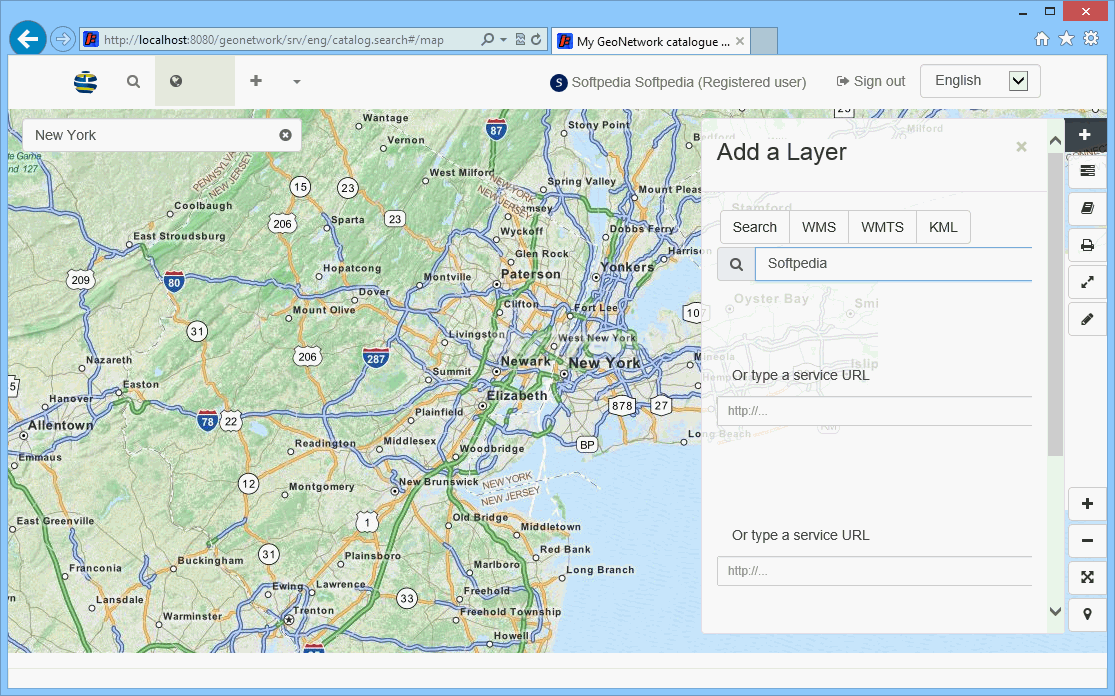Click the browser back button
The height and width of the screenshot is (696, 1115).
click(28, 39)
